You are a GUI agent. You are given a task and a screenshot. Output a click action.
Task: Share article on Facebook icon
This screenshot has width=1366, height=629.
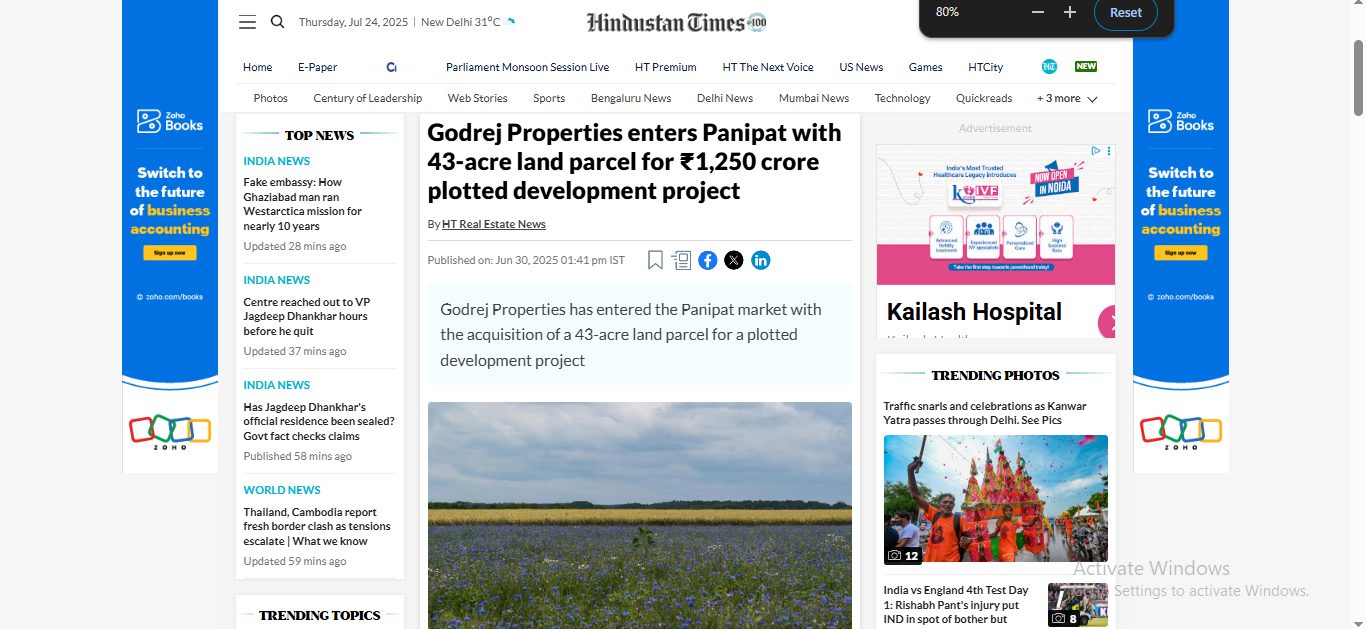707,260
